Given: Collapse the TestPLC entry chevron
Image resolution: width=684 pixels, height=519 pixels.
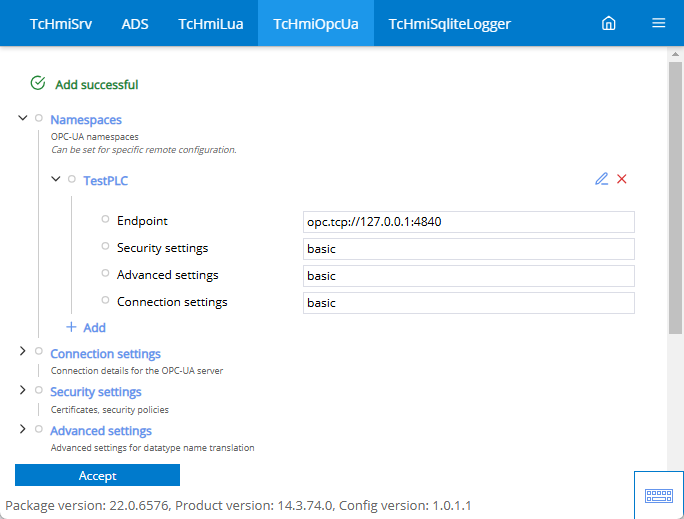Looking at the screenshot, I should tap(56, 179).
